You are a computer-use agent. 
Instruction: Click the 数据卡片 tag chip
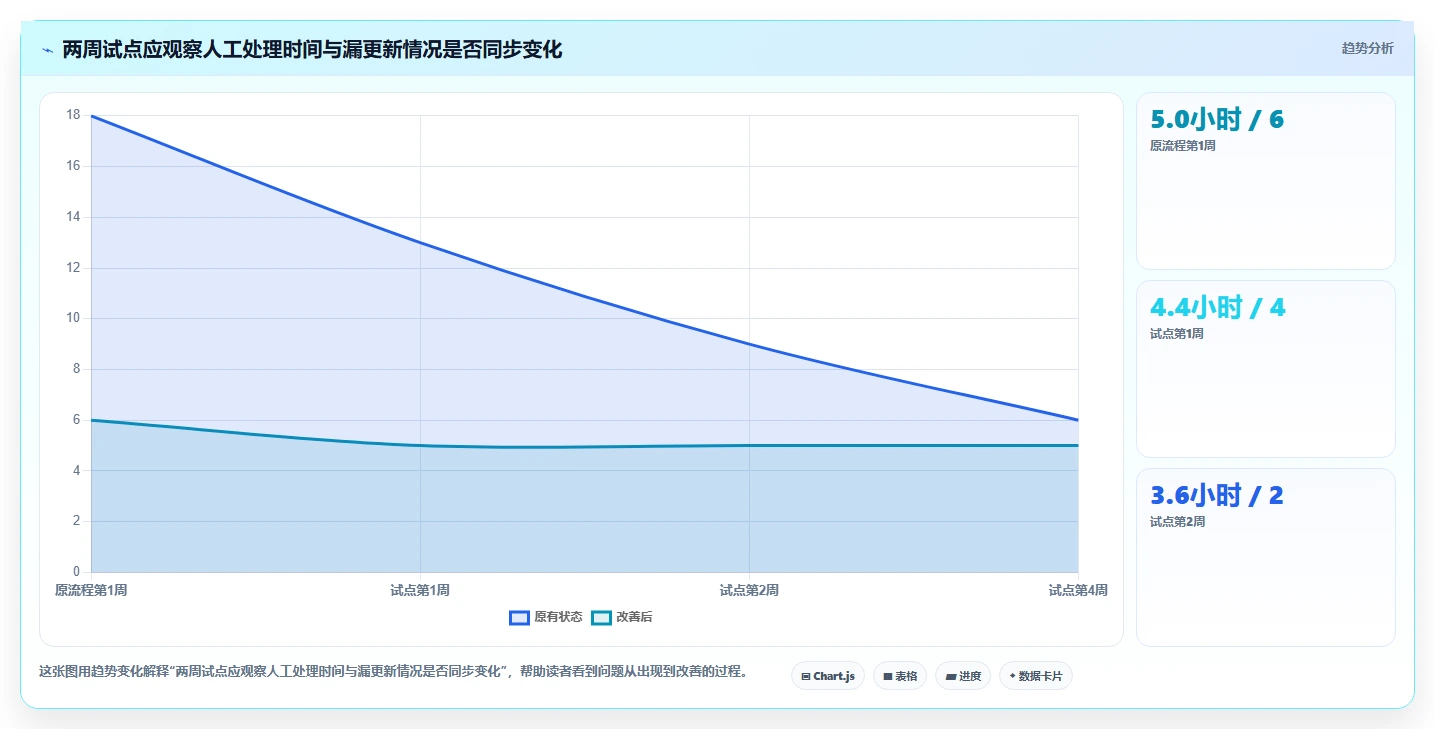click(1036, 676)
